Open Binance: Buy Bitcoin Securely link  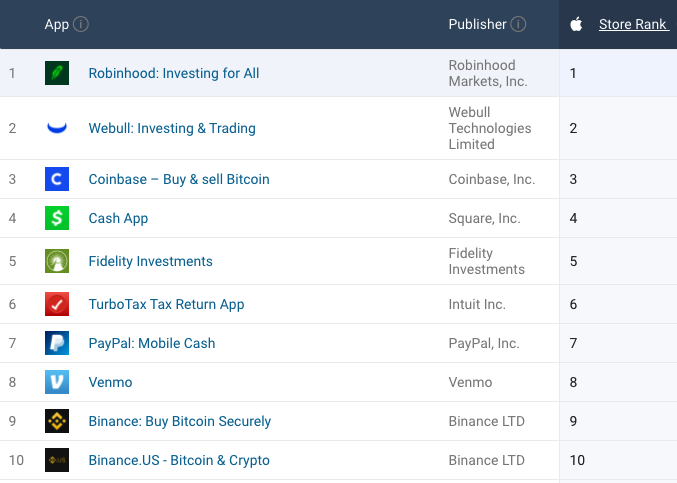click(x=180, y=421)
